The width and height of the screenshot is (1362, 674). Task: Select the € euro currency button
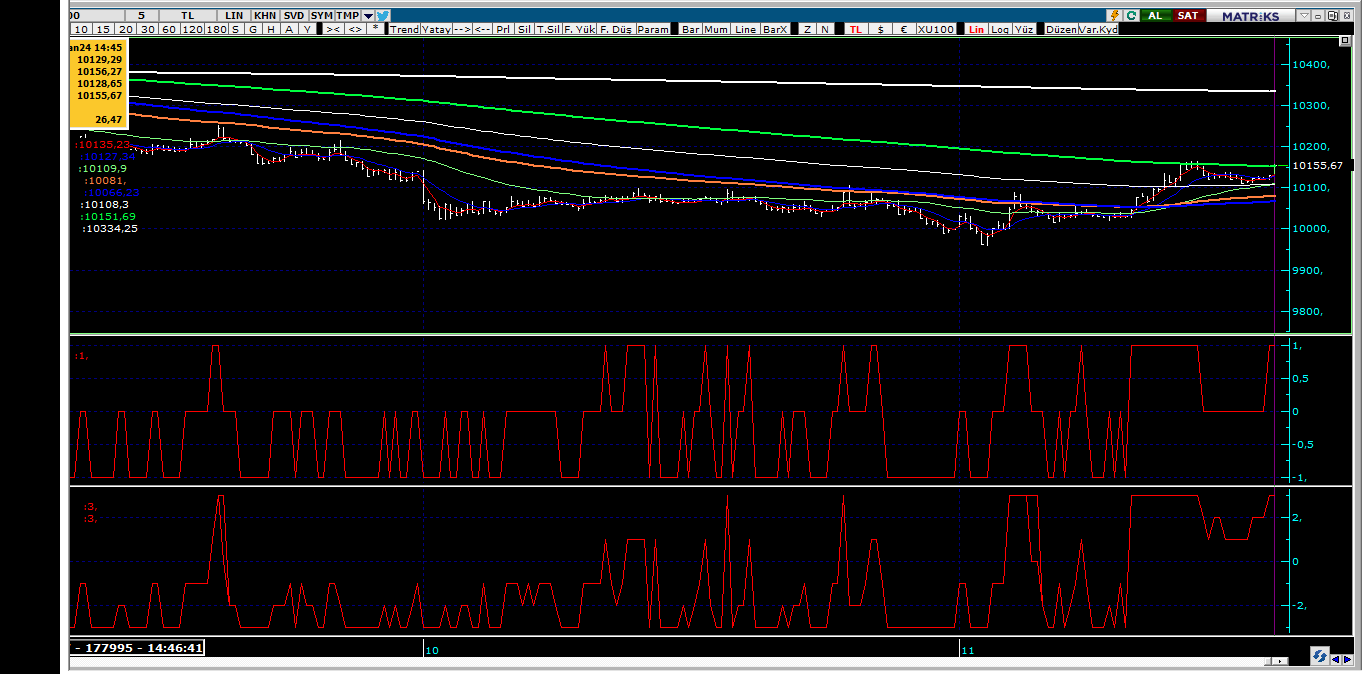(x=904, y=29)
